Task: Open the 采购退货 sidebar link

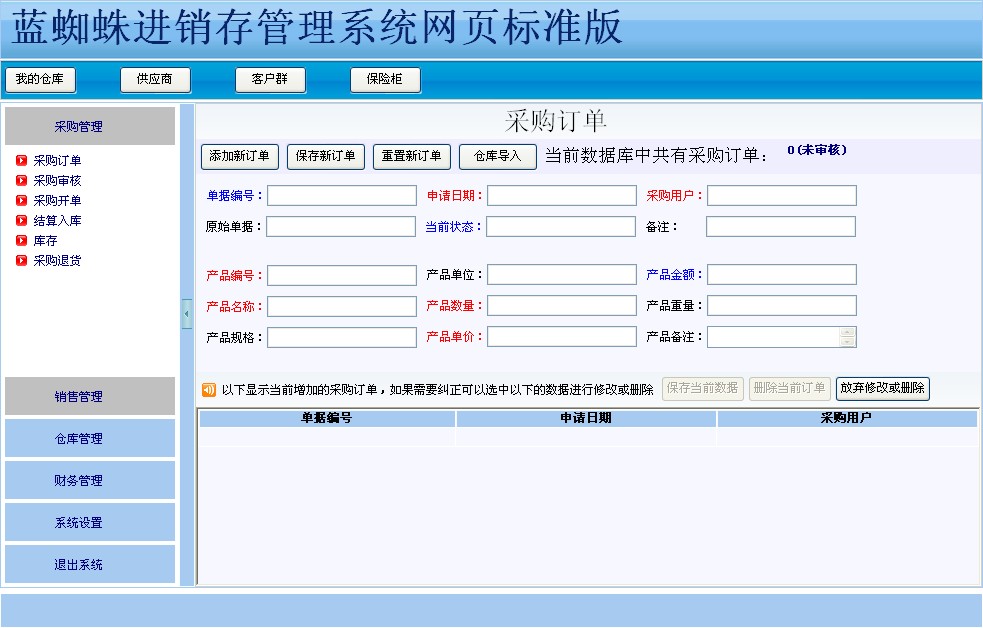Action: 57,261
